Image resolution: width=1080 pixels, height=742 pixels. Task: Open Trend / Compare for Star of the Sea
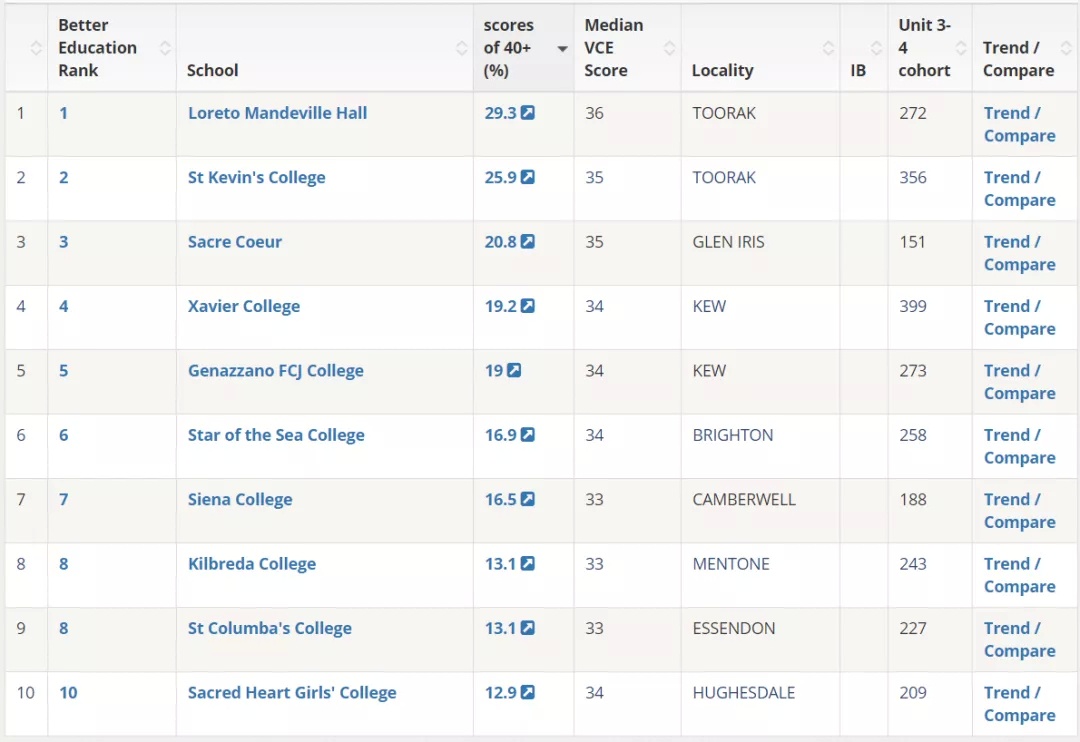(1019, 446)
